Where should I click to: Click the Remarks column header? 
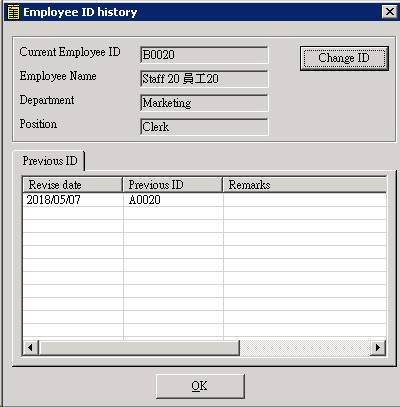click(304, 185)
